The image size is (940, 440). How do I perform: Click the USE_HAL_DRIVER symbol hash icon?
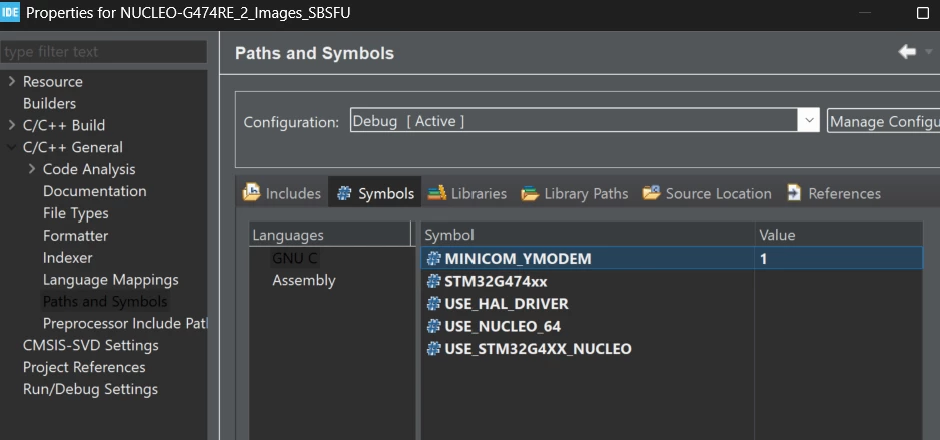pyautogui.click(x=433, y=303)
